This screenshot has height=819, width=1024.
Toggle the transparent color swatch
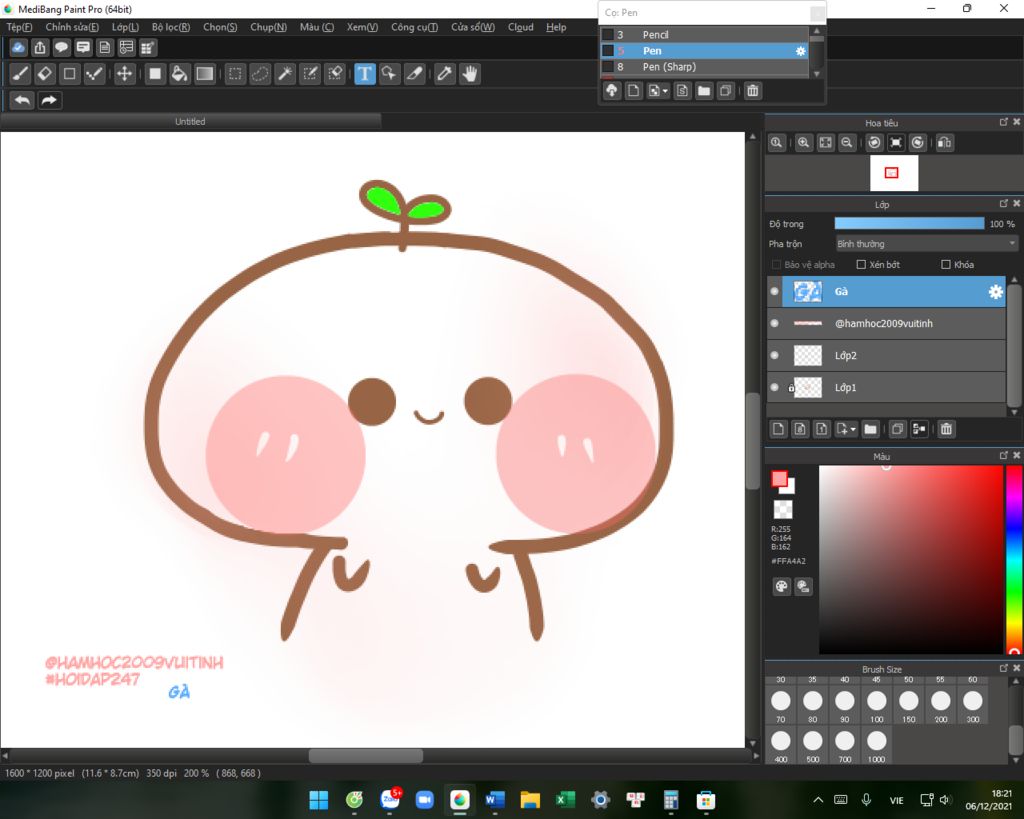[783, 509]
